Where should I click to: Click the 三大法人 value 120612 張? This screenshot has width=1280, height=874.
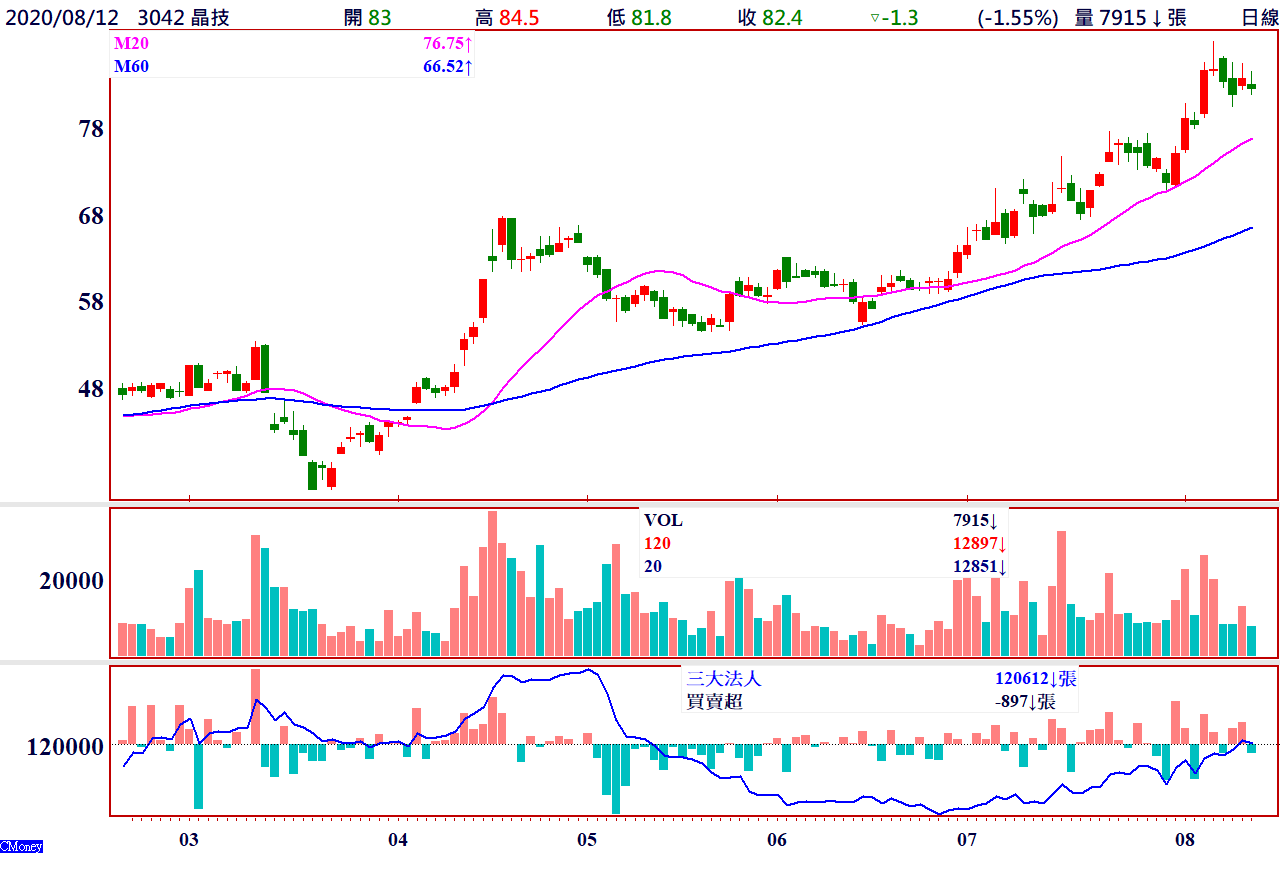1036,678
